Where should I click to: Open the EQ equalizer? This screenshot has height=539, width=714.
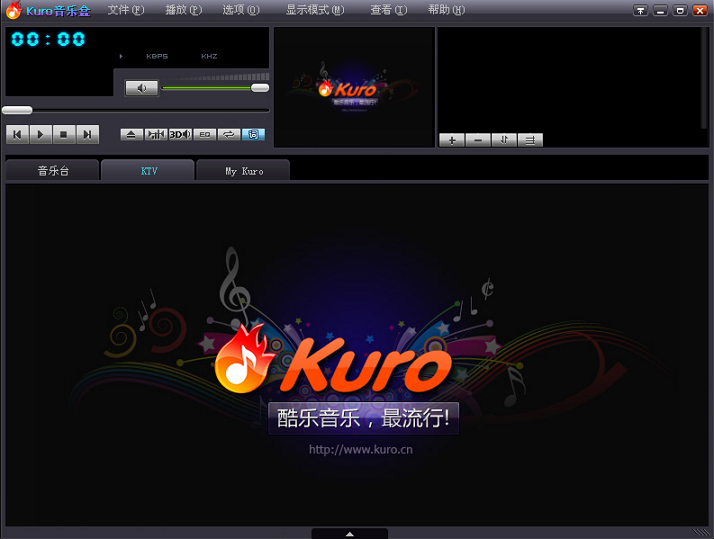(x=204, y=134)
